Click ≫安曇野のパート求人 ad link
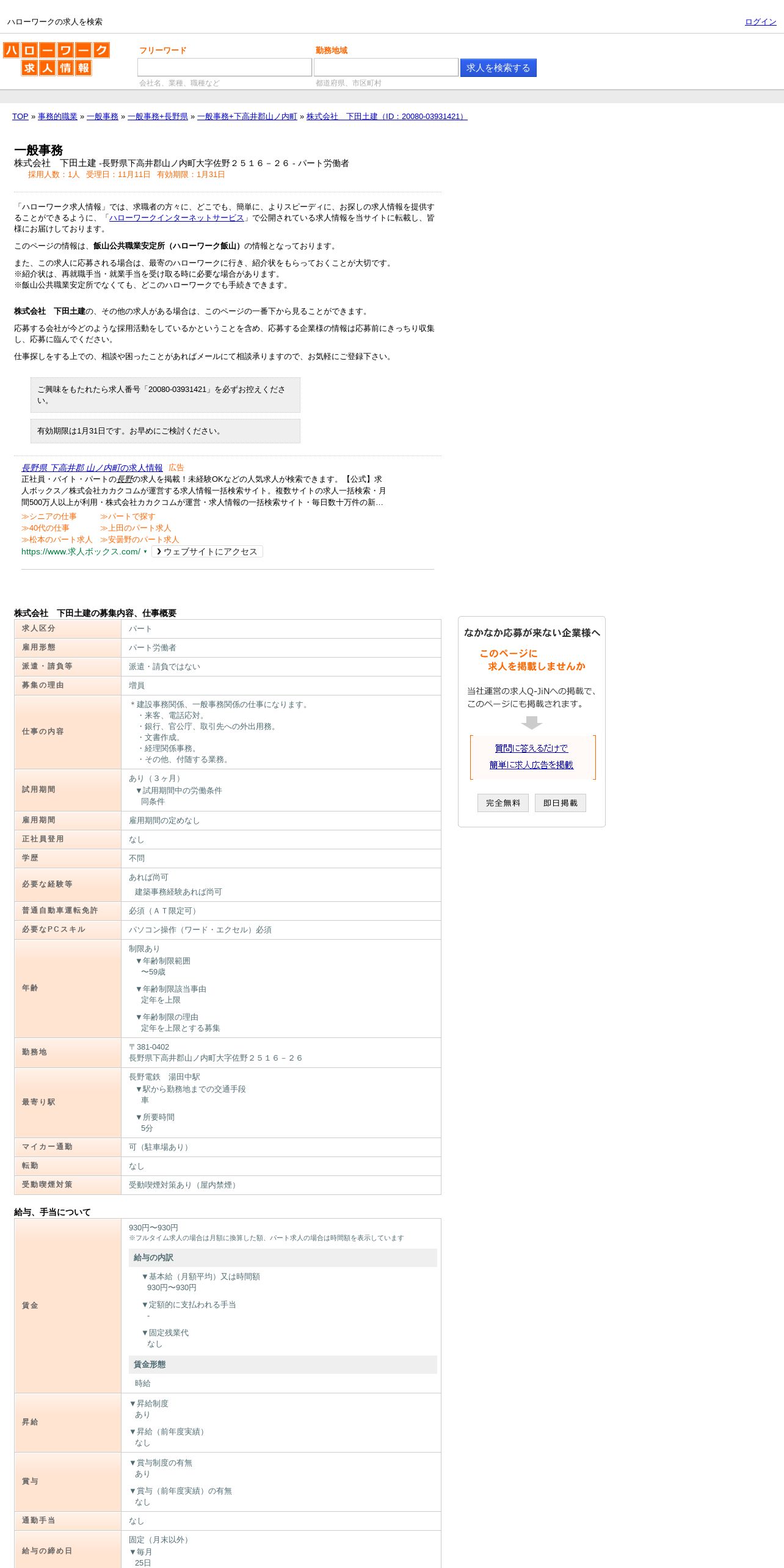 (140, 540)
